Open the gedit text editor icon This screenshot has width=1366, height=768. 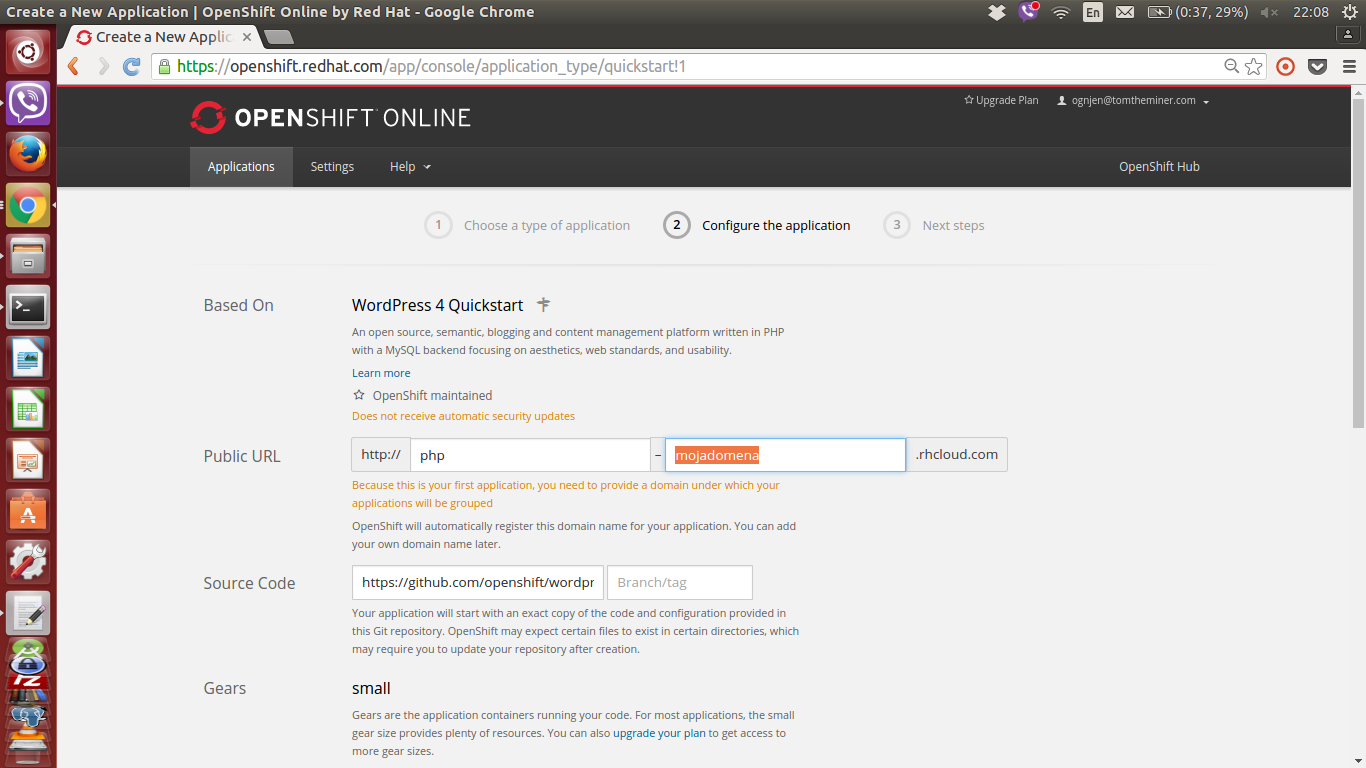coord(28,614)
